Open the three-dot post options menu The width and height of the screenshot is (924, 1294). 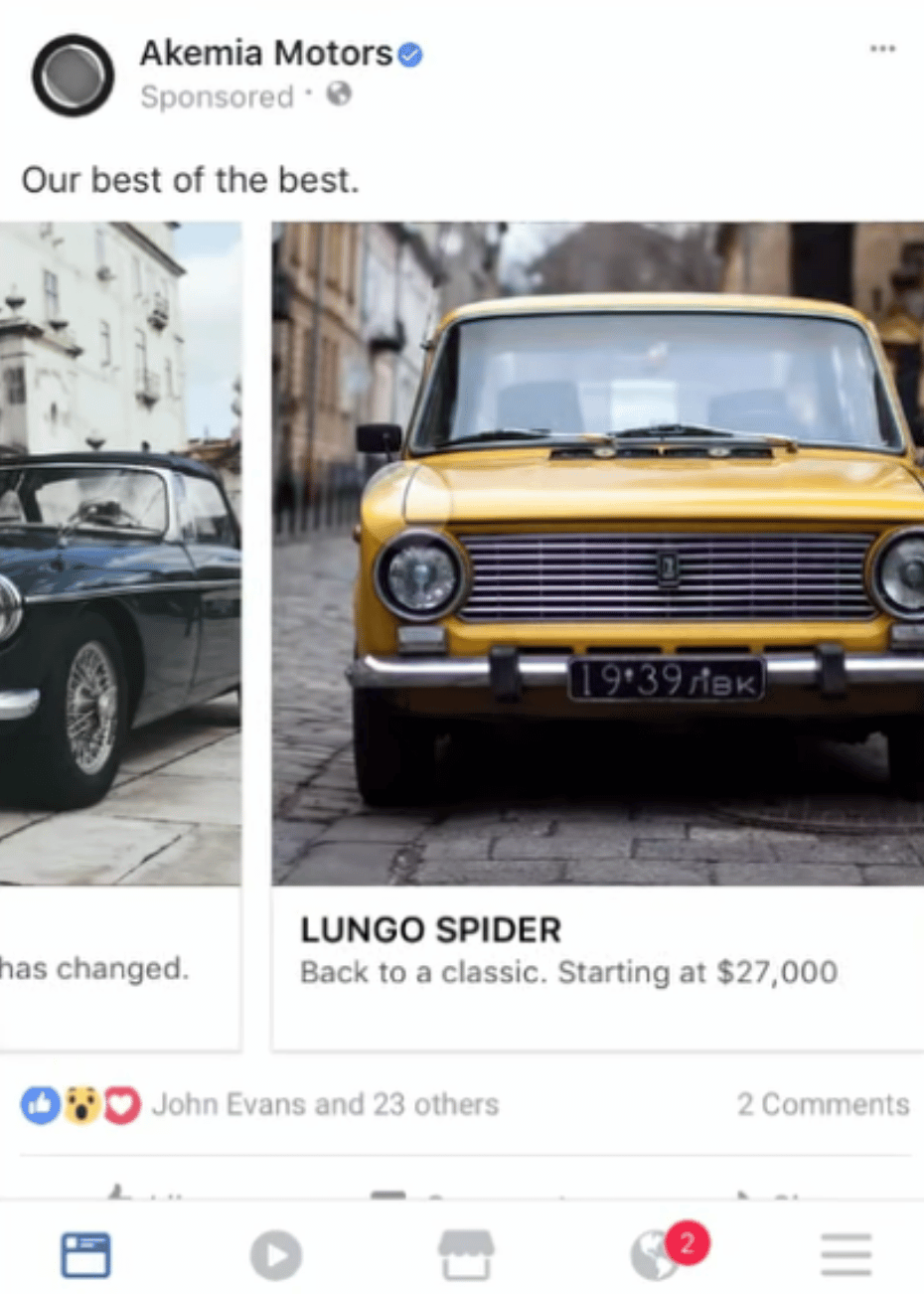pyautogui.click(x=882, y=49)
